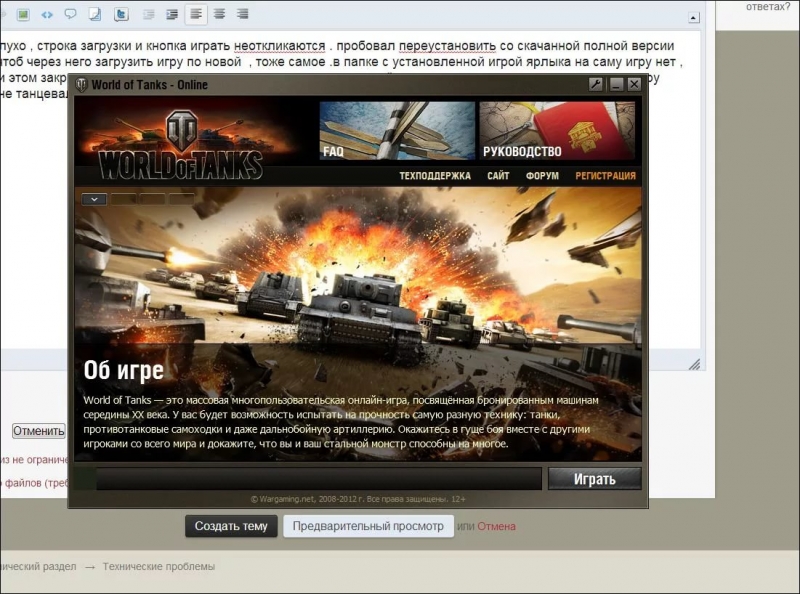Select align left in editor toolbar

pos(196,14)
